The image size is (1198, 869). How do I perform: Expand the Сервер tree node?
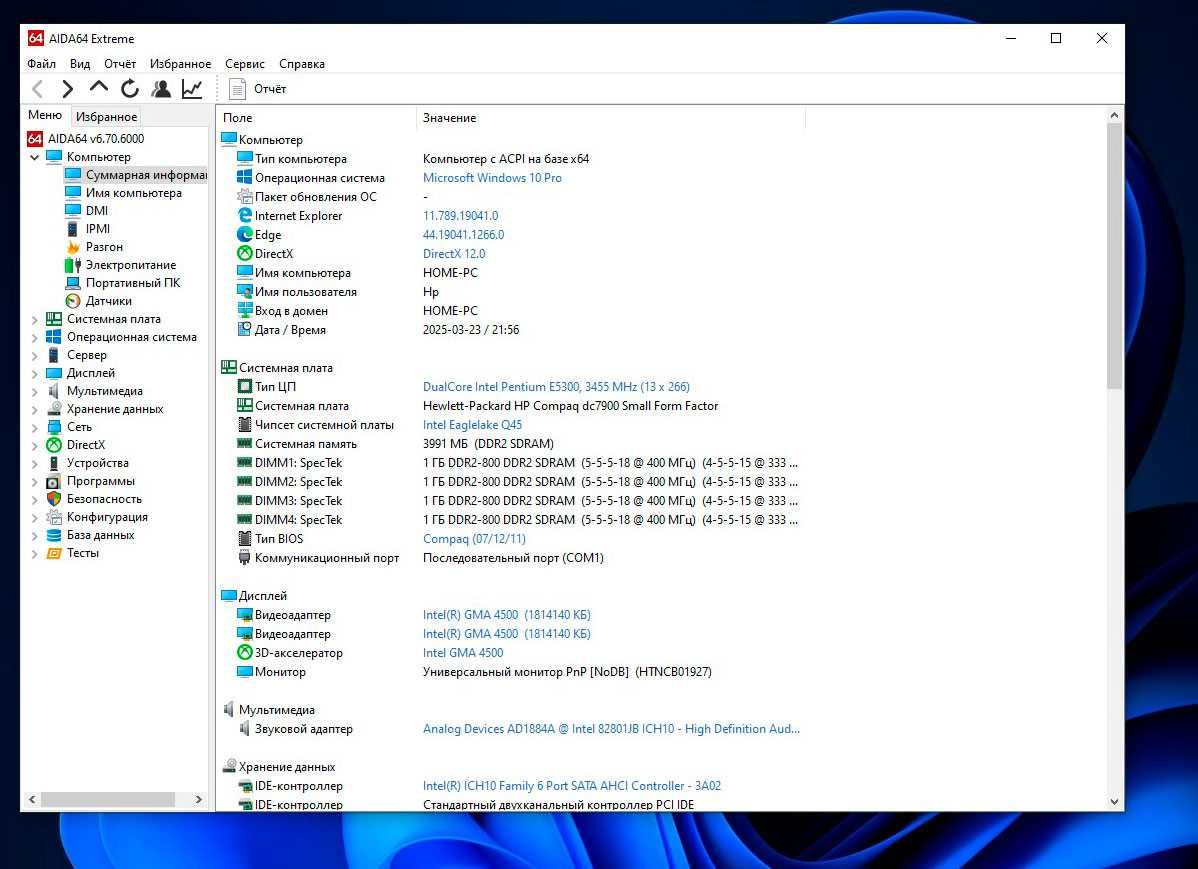[x=34, y=355]
